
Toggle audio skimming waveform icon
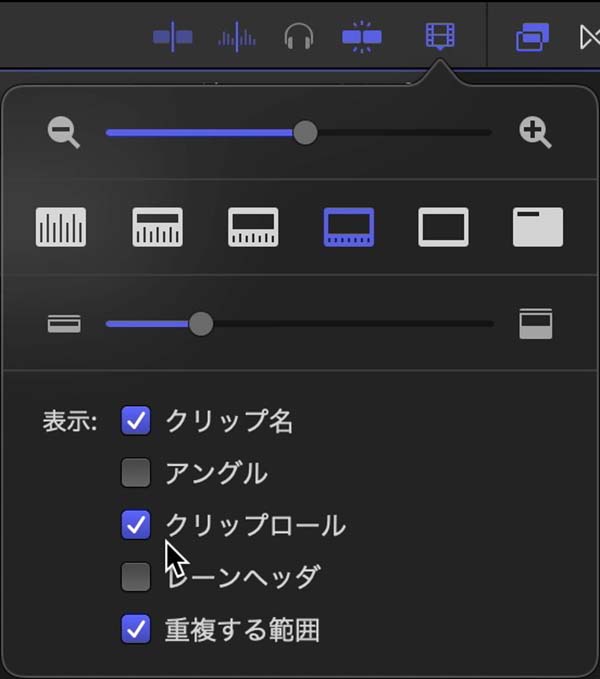point(236,37)
